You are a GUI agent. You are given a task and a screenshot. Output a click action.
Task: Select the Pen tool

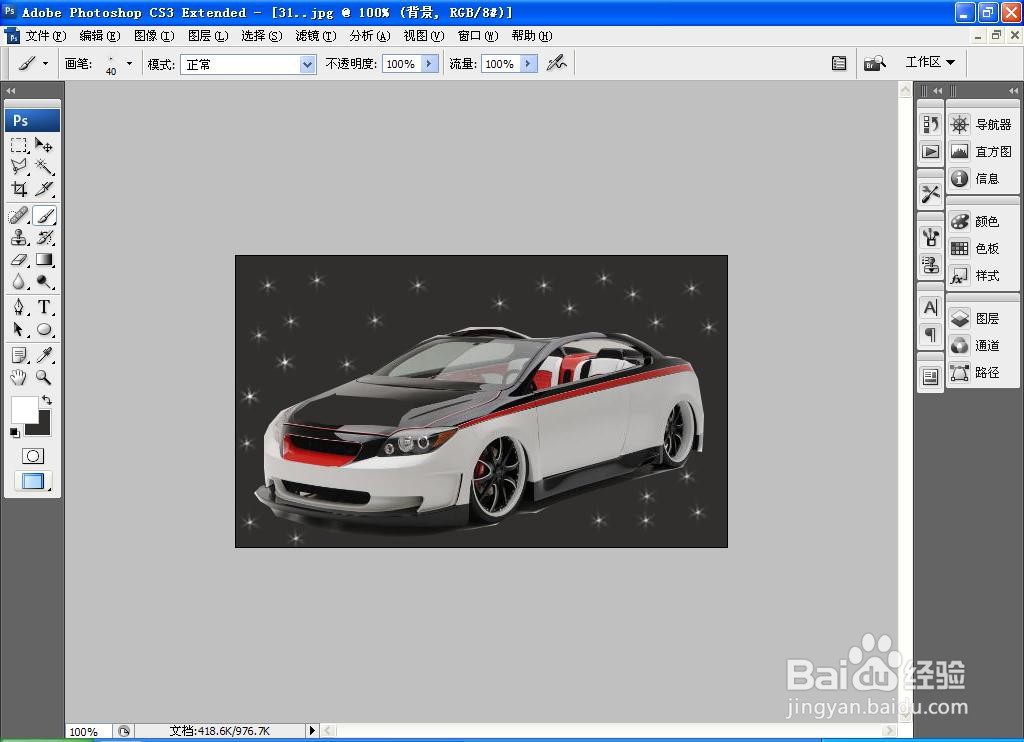(19, 307)
